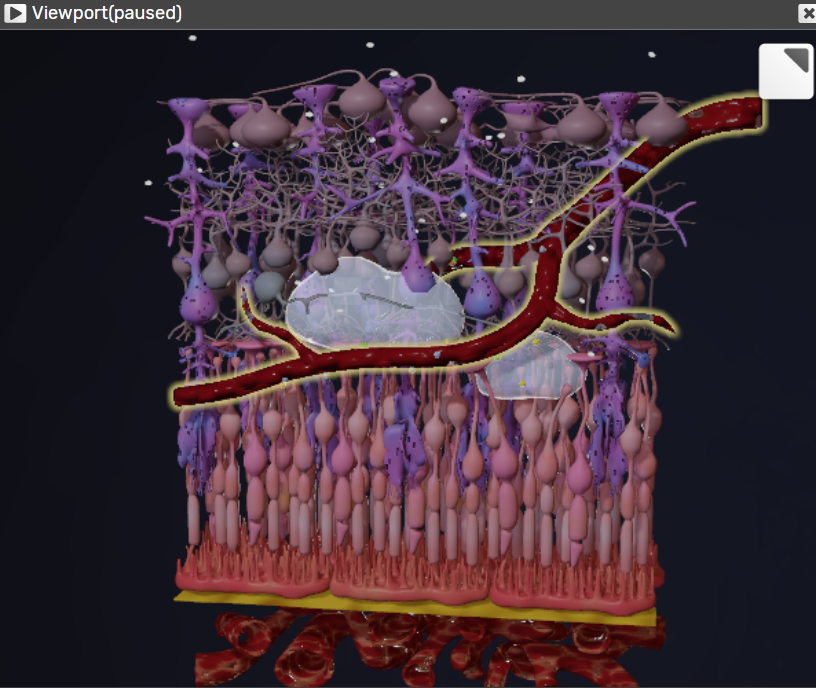Click the play button in the Viewport title bar

(15, 13)
